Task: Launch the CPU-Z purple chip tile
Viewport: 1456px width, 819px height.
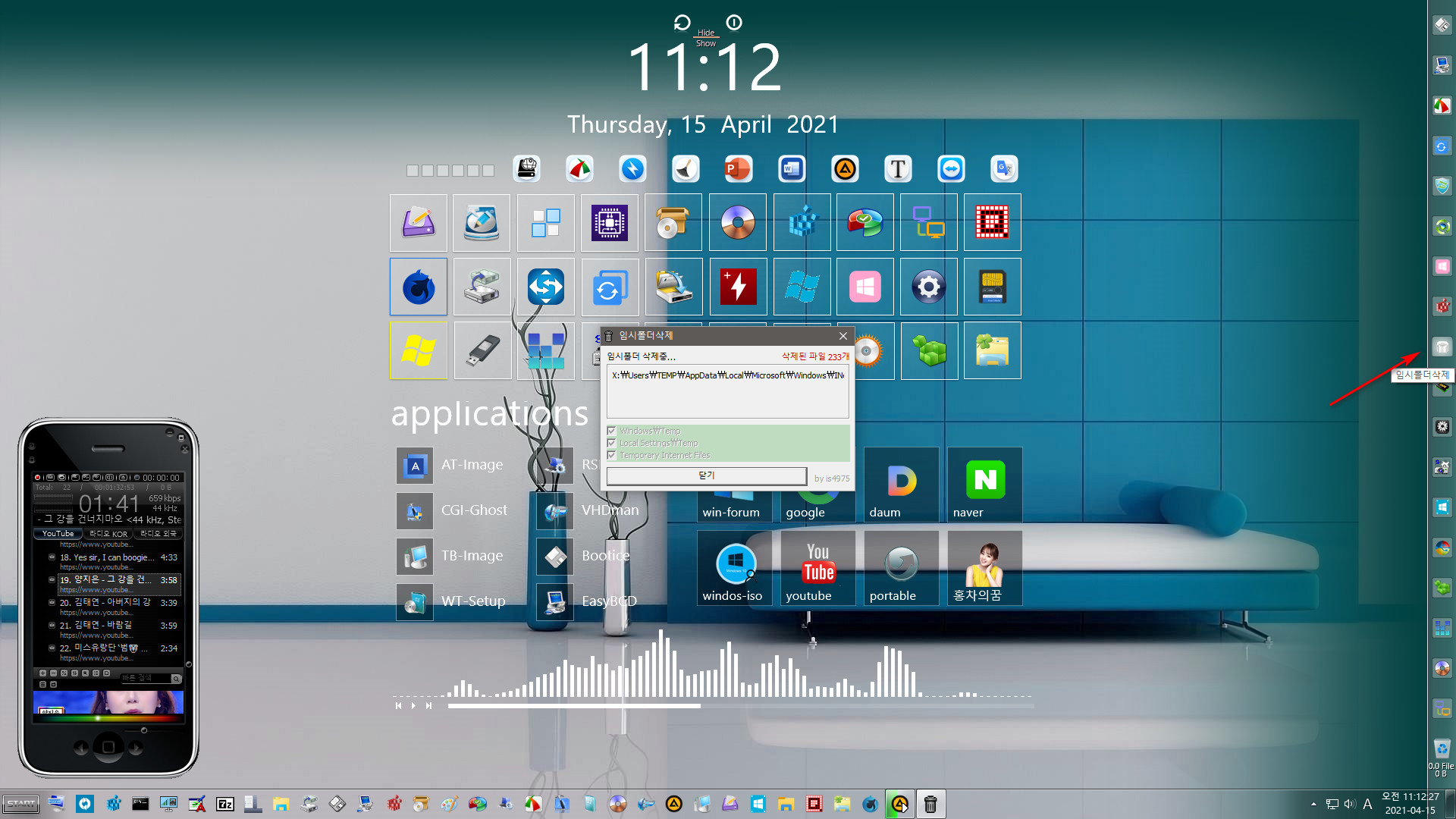Action: pos(610,222)
